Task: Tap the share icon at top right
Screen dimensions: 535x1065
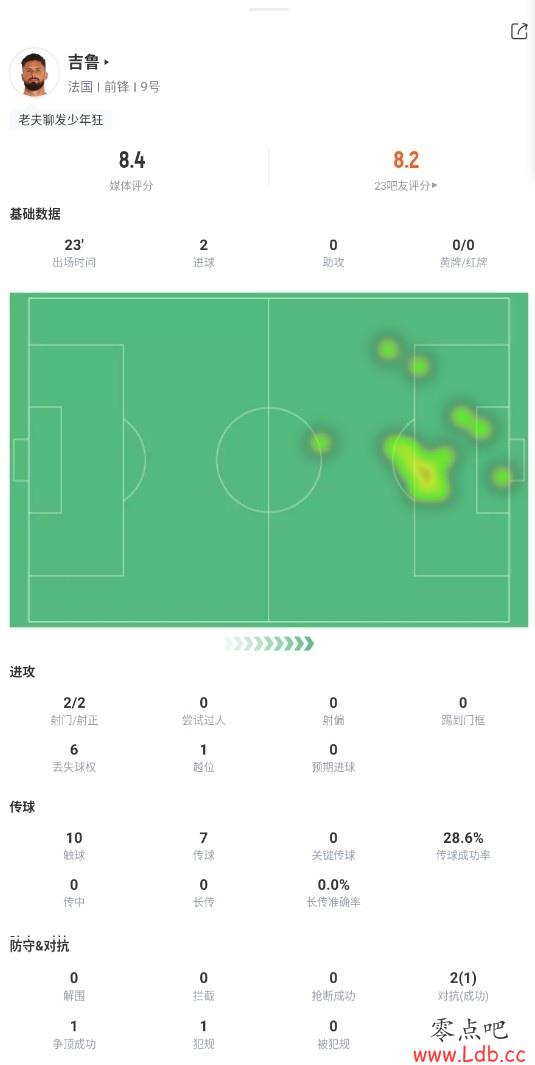Action: [x=519, y=31]
